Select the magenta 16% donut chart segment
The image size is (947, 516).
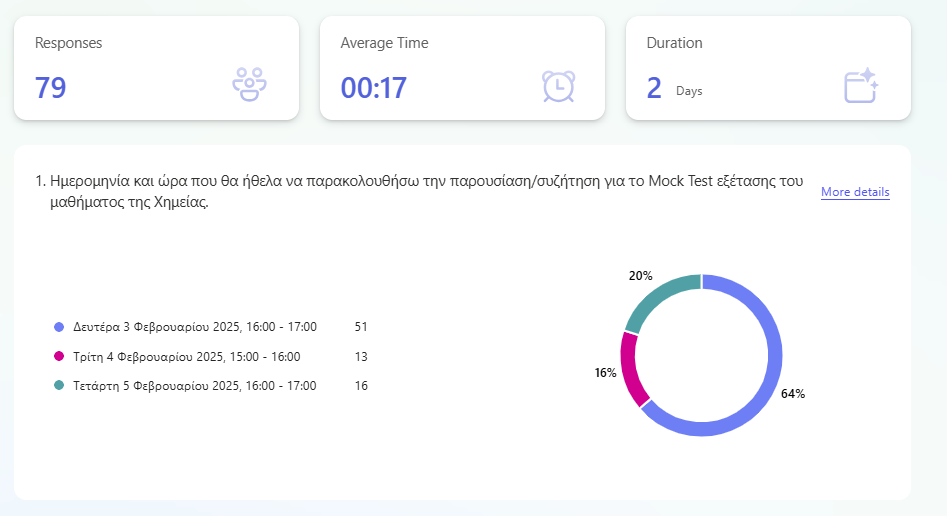click(630, 368)
